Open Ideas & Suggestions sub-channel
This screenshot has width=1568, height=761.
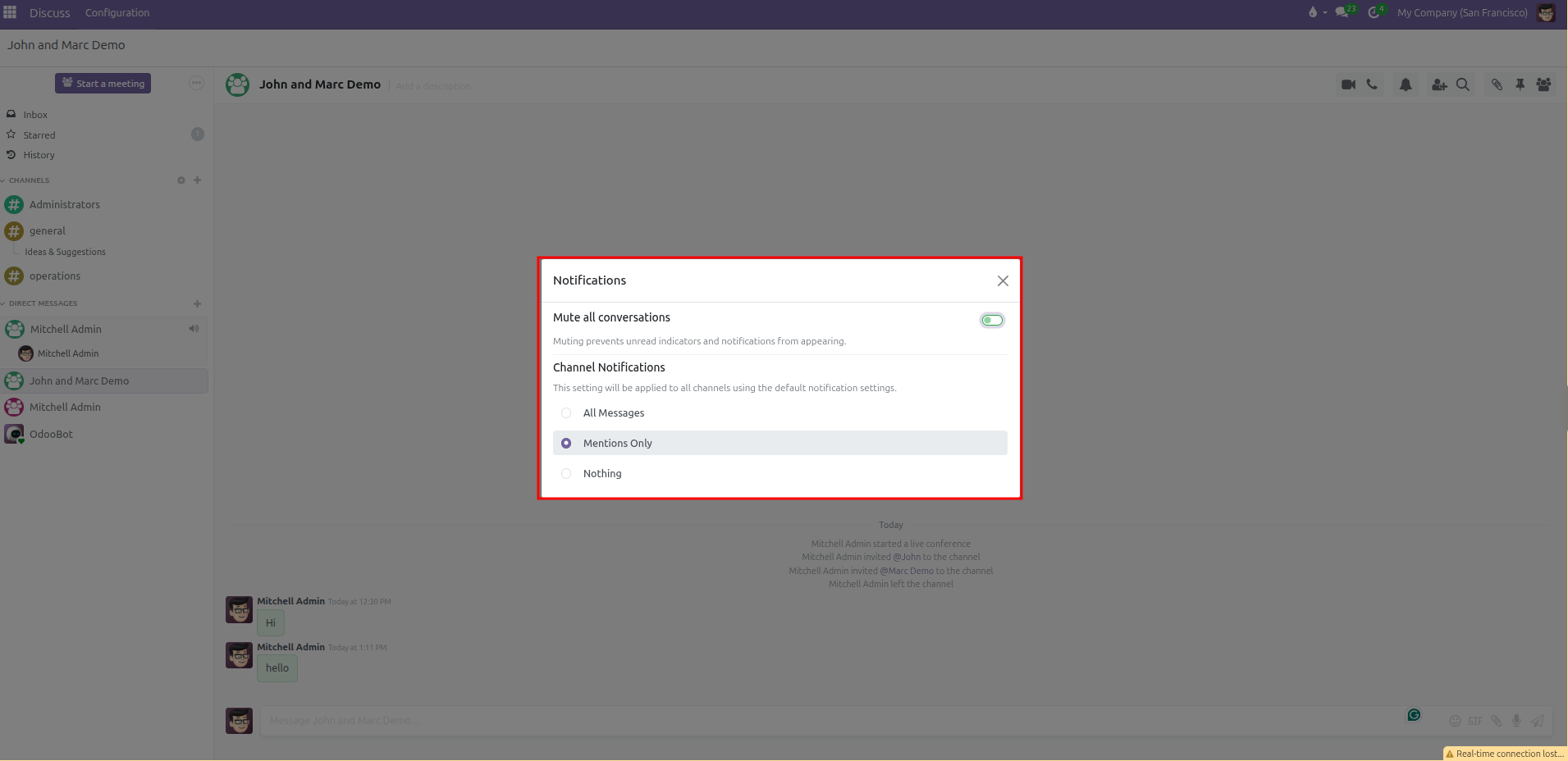[x=65, y=252]
